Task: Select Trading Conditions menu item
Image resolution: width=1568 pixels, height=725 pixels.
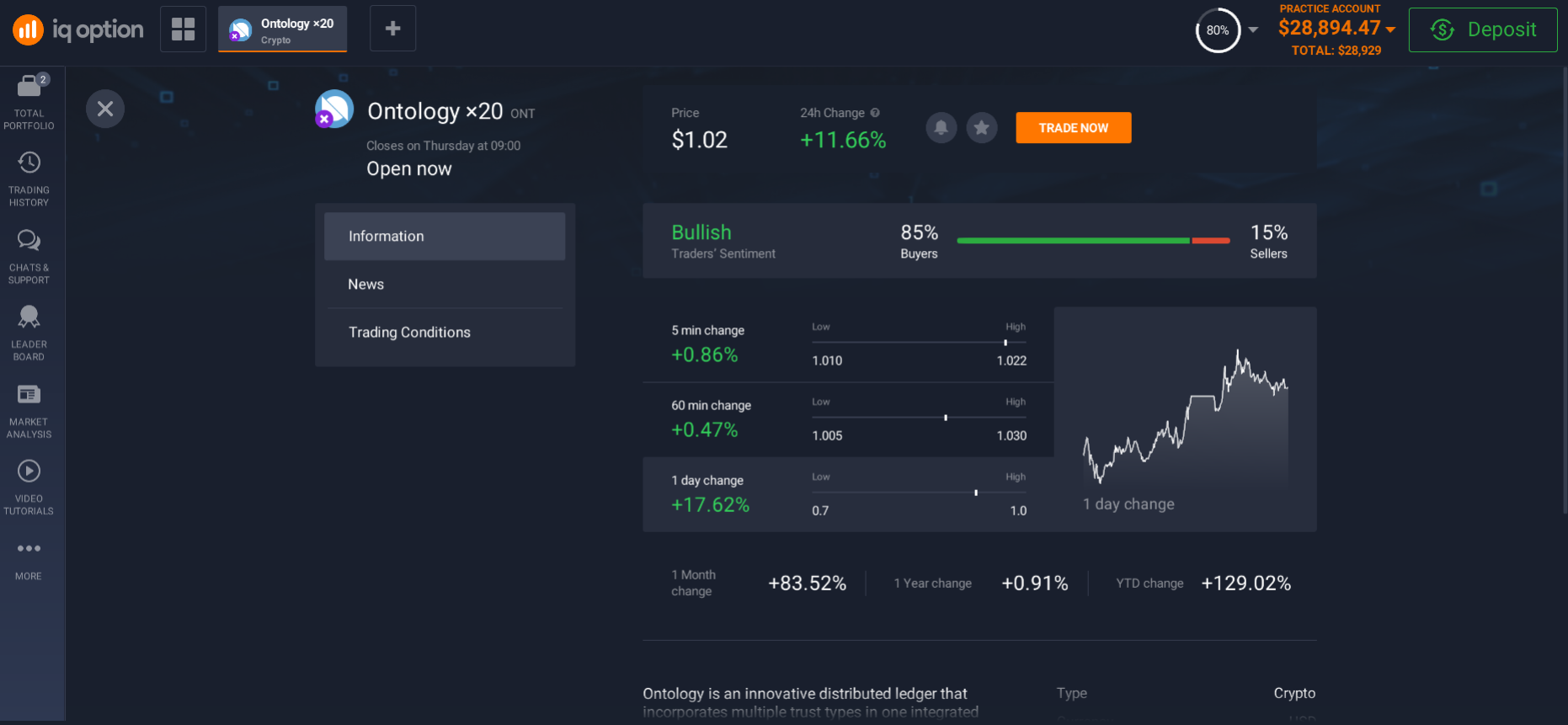Action: (x=445, y=333)
